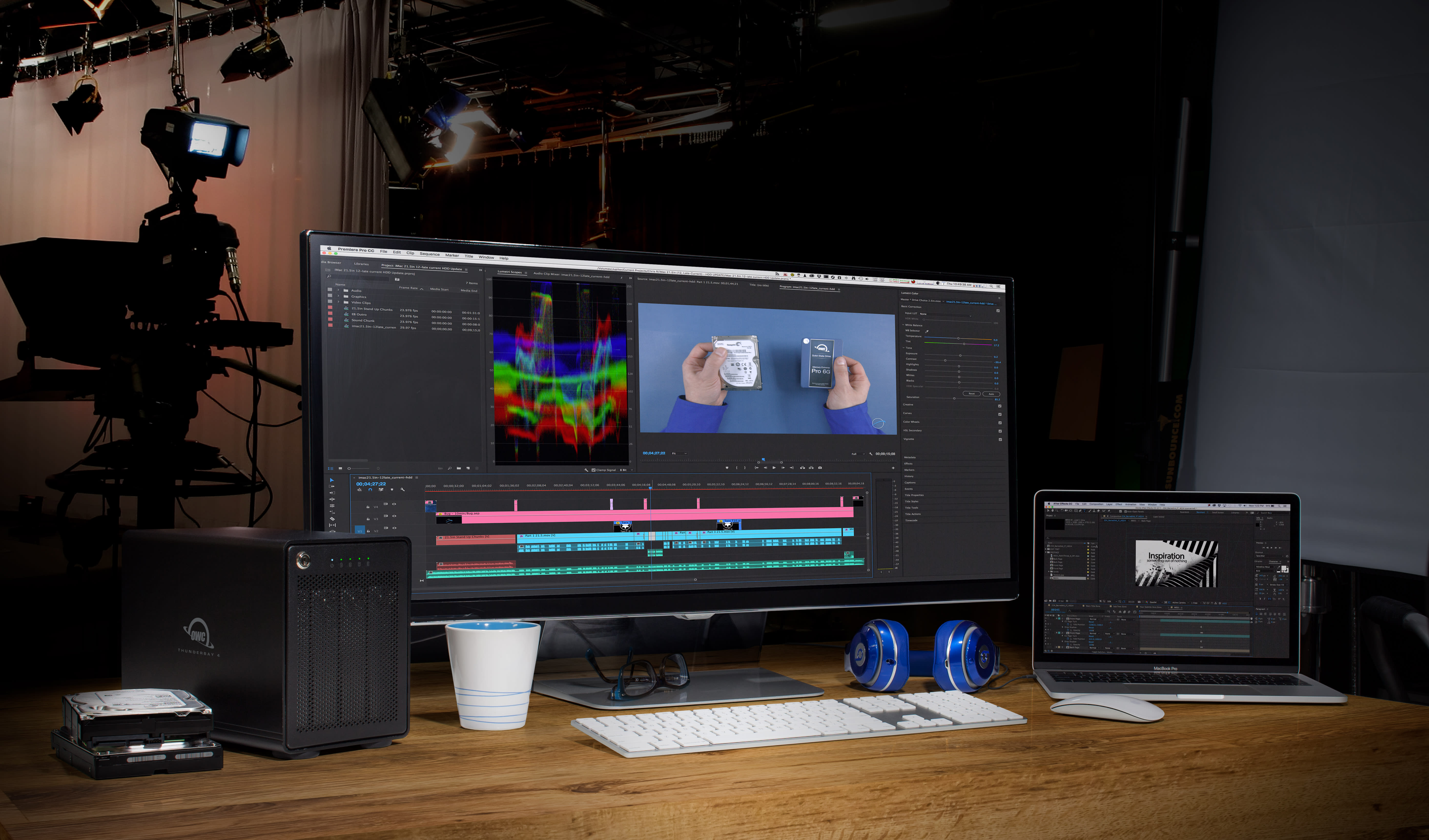Toggle the Basic Correction checkbox
Screen dimensions: 1429x840
click(x=998, y=310)
